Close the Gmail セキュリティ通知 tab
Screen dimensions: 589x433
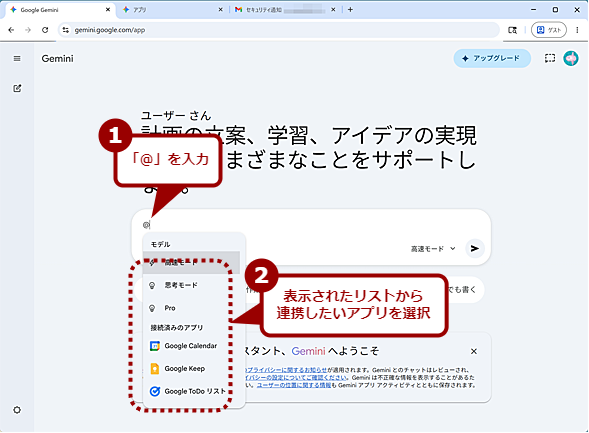333,10
